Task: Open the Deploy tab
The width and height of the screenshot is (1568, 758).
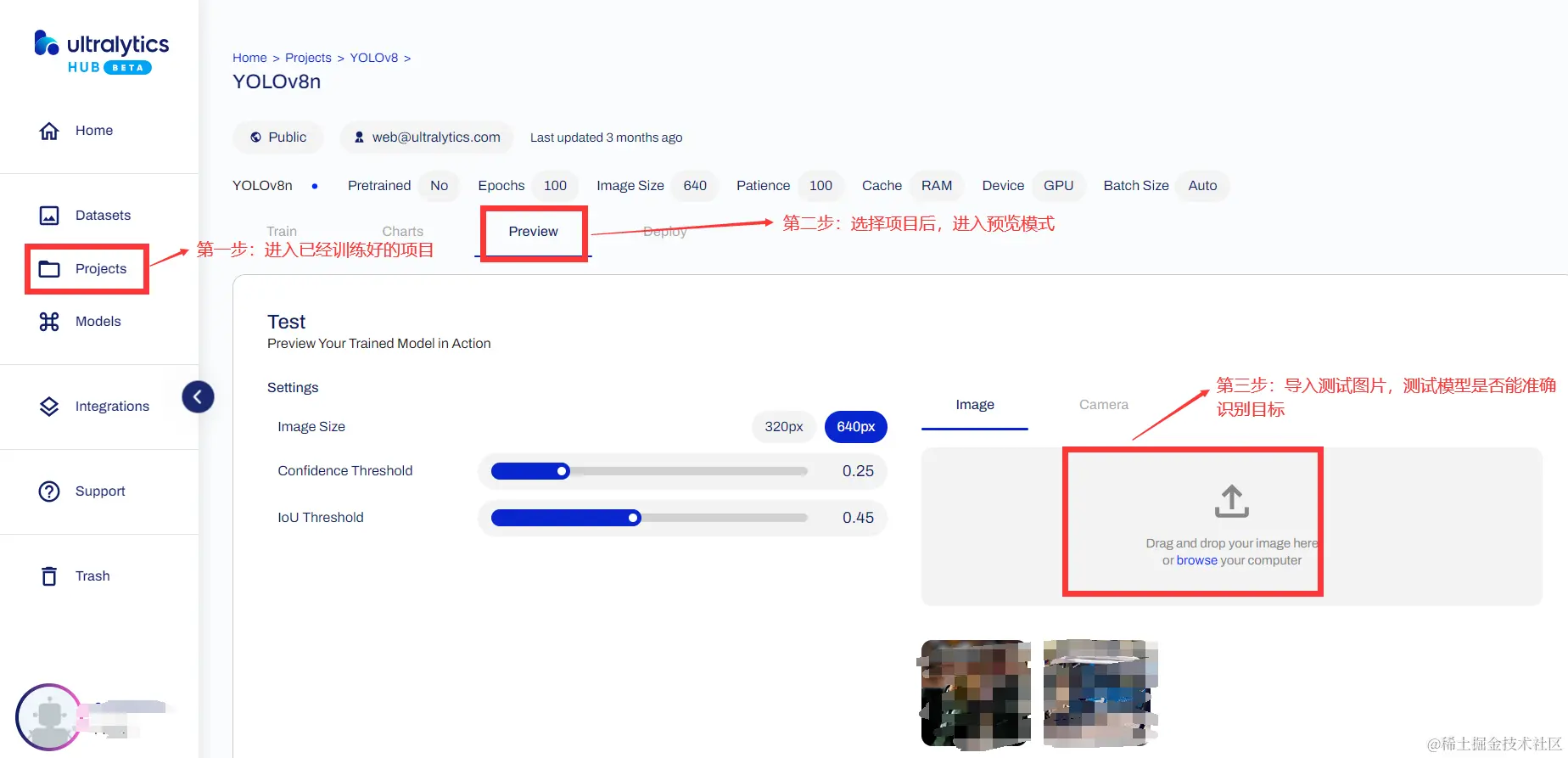Action: [x=665, y=231]
